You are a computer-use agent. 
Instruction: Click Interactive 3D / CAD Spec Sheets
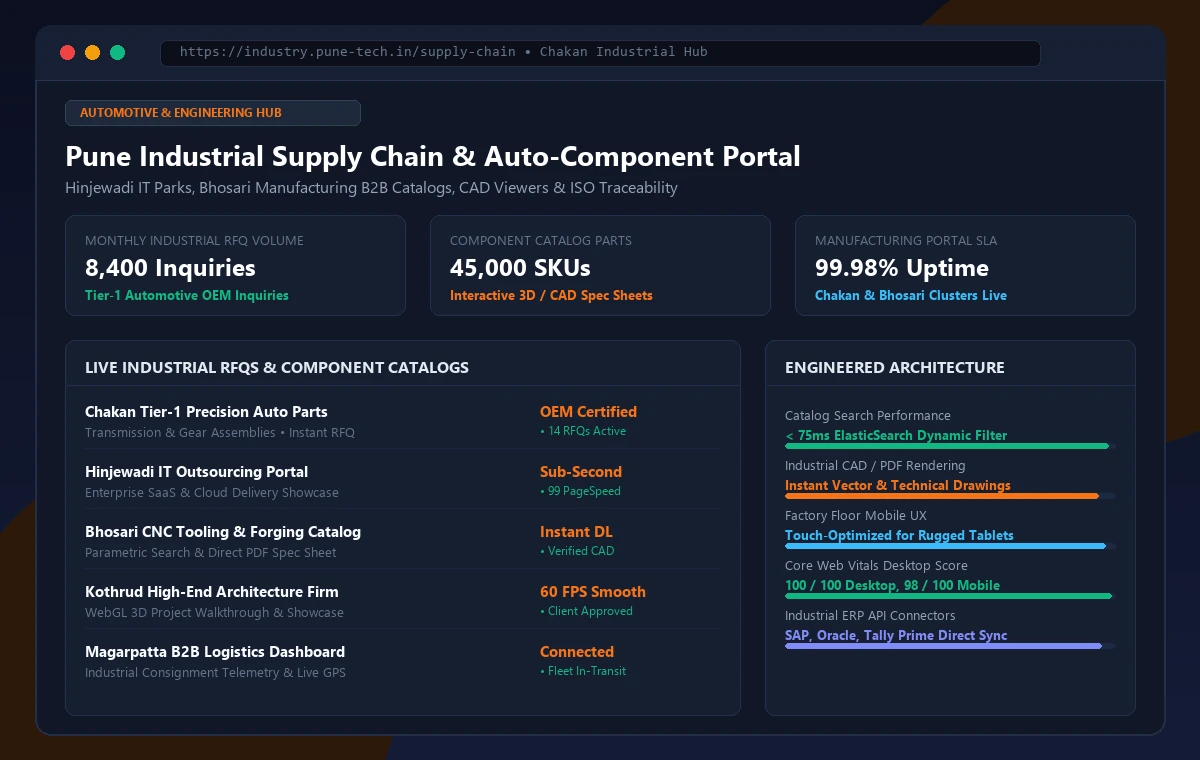pyautogui.click(x=551, y=296)
